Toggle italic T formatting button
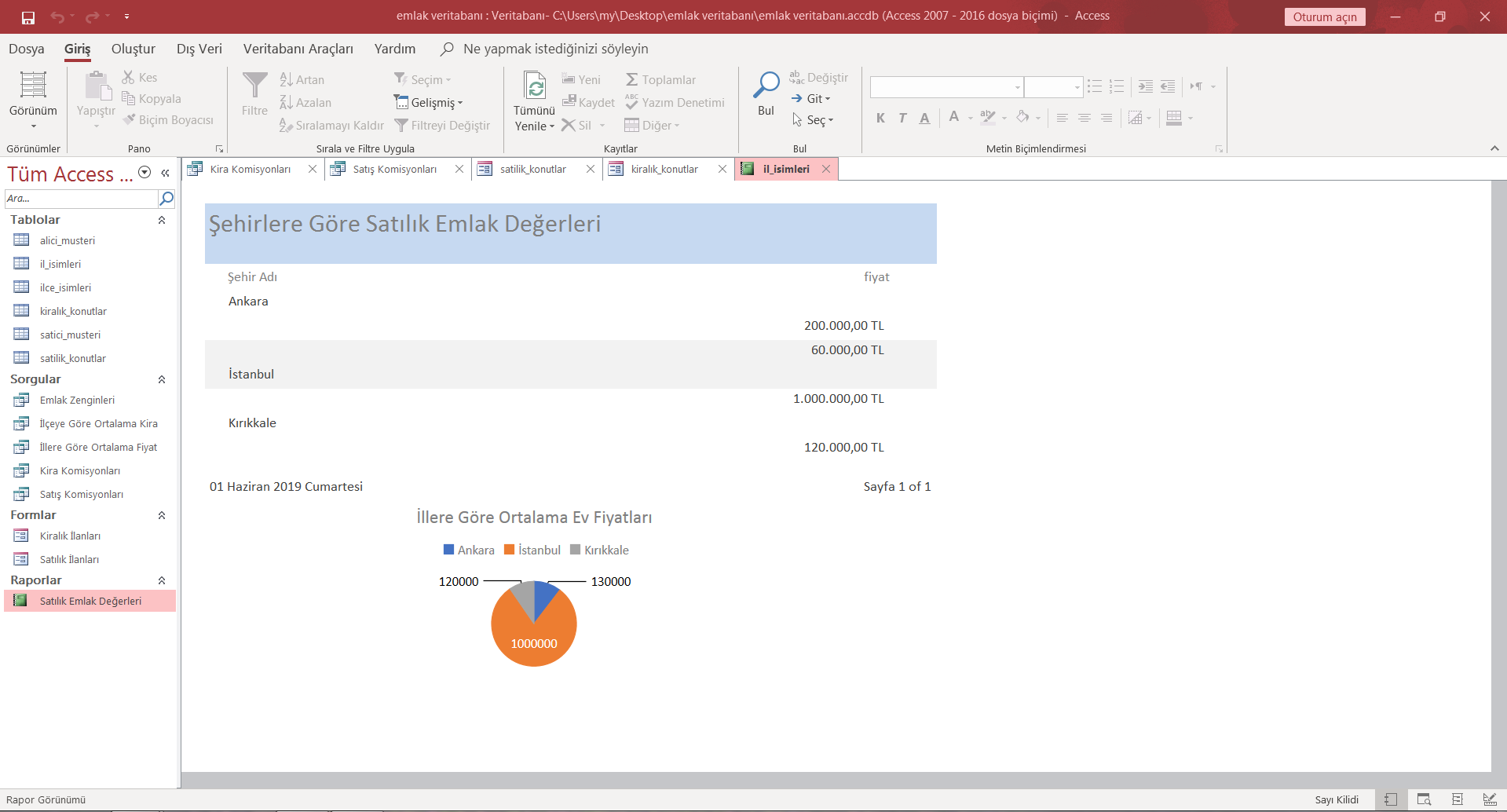1507x812 pixels. click(x=902, y=118)
